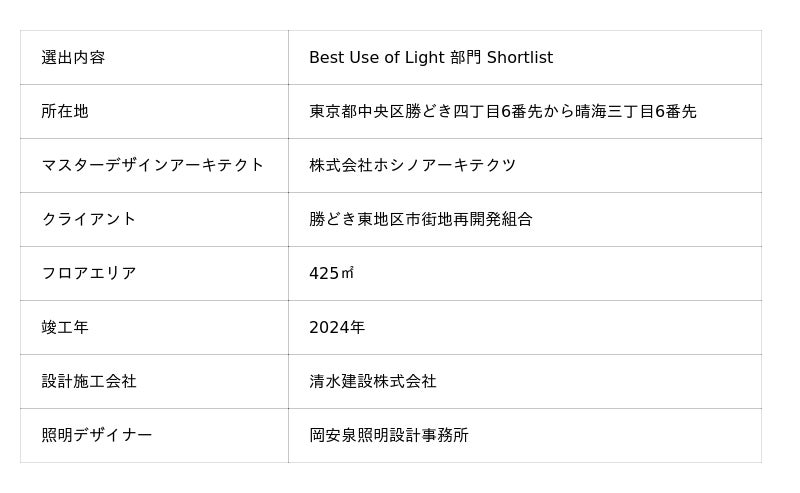Select the 所在地 row label
Viewport: 800px width, 493px height.
[65, 112]
